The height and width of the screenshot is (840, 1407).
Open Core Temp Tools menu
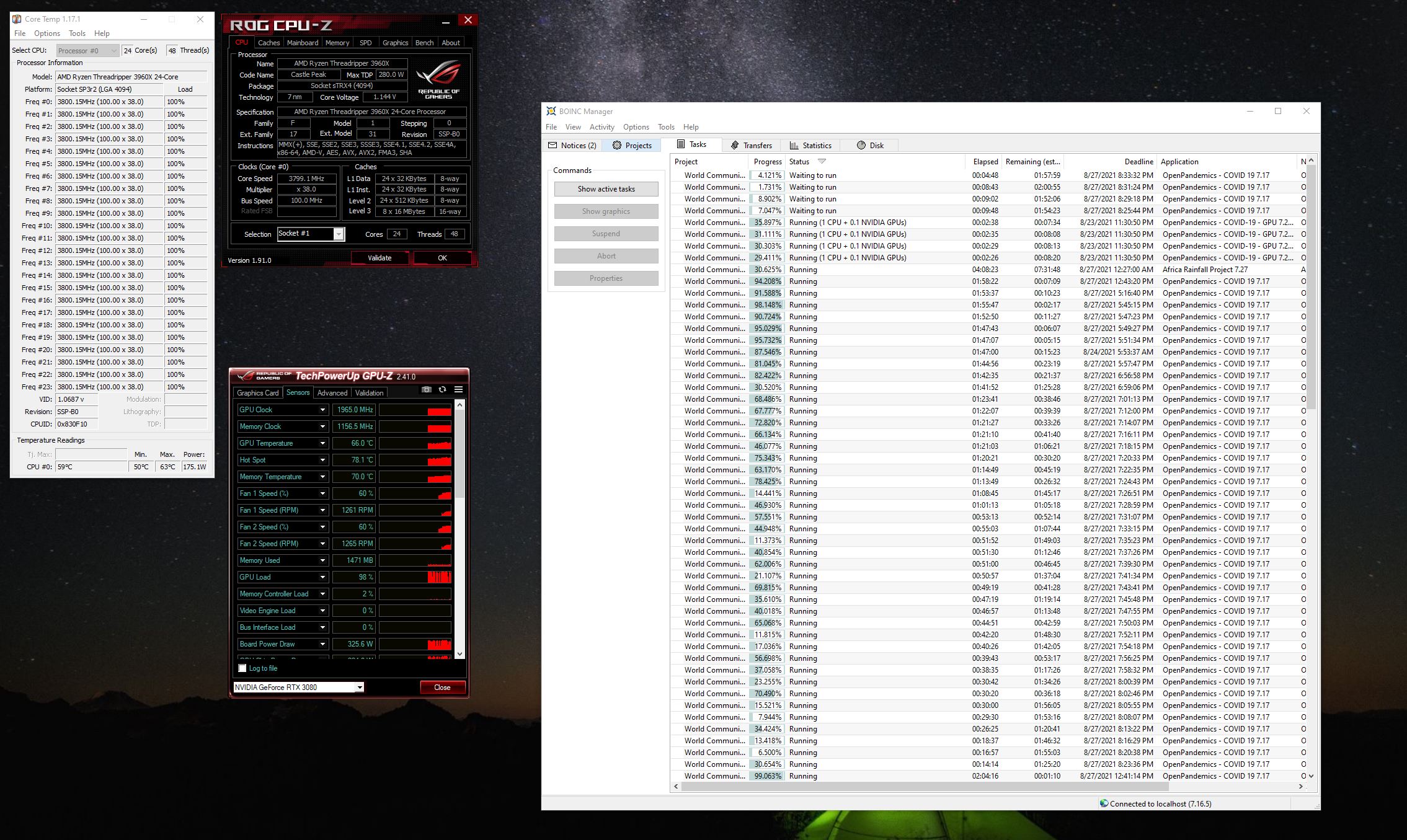77,33
